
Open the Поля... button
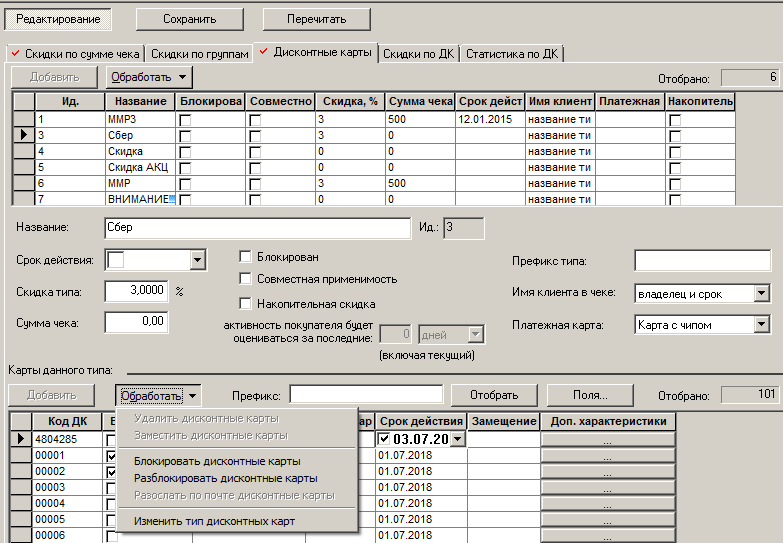pos(590,395)
